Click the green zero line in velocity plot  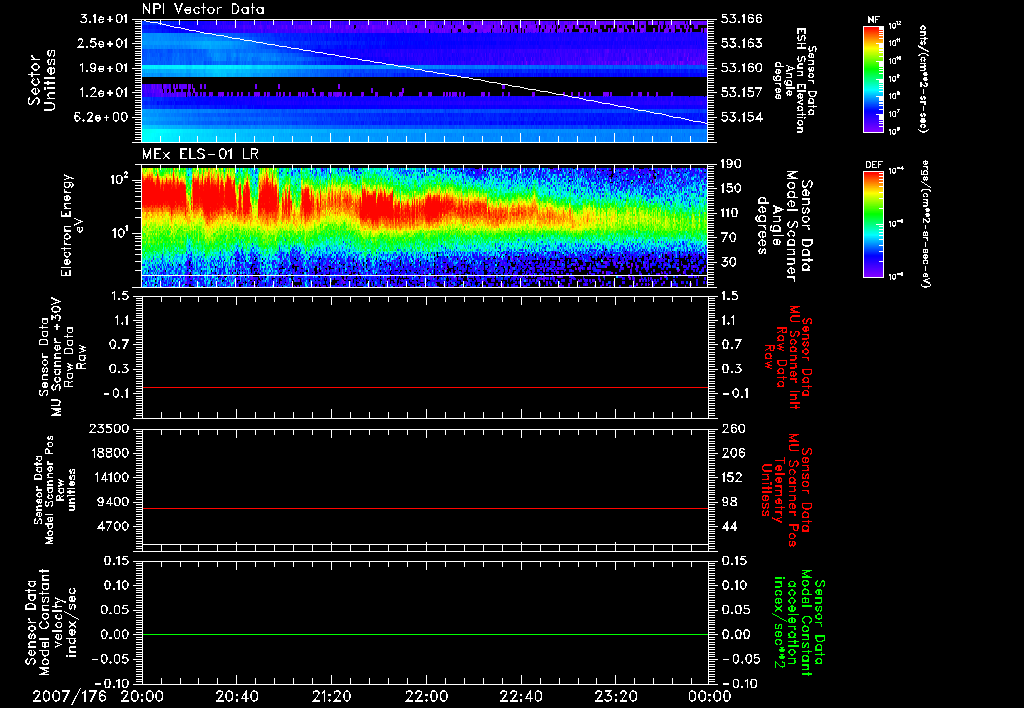[x=425, y=634]
